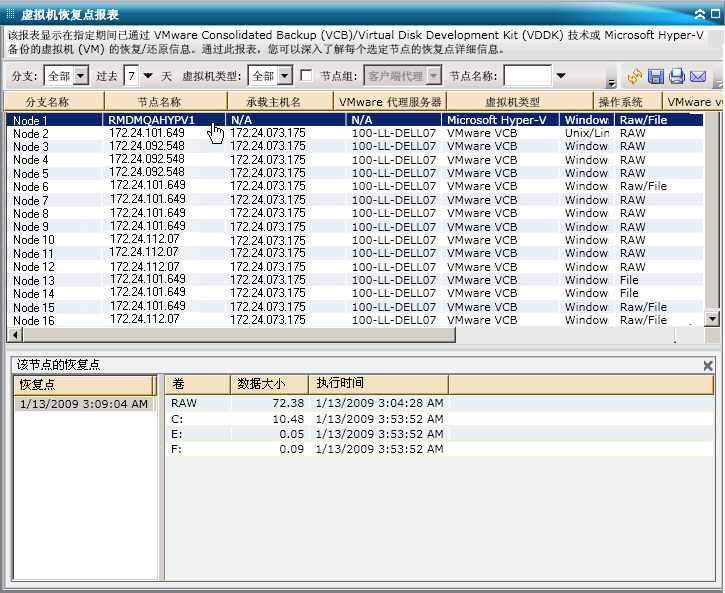Open the 过去 days dropdown arrow

tap(148, 76)
